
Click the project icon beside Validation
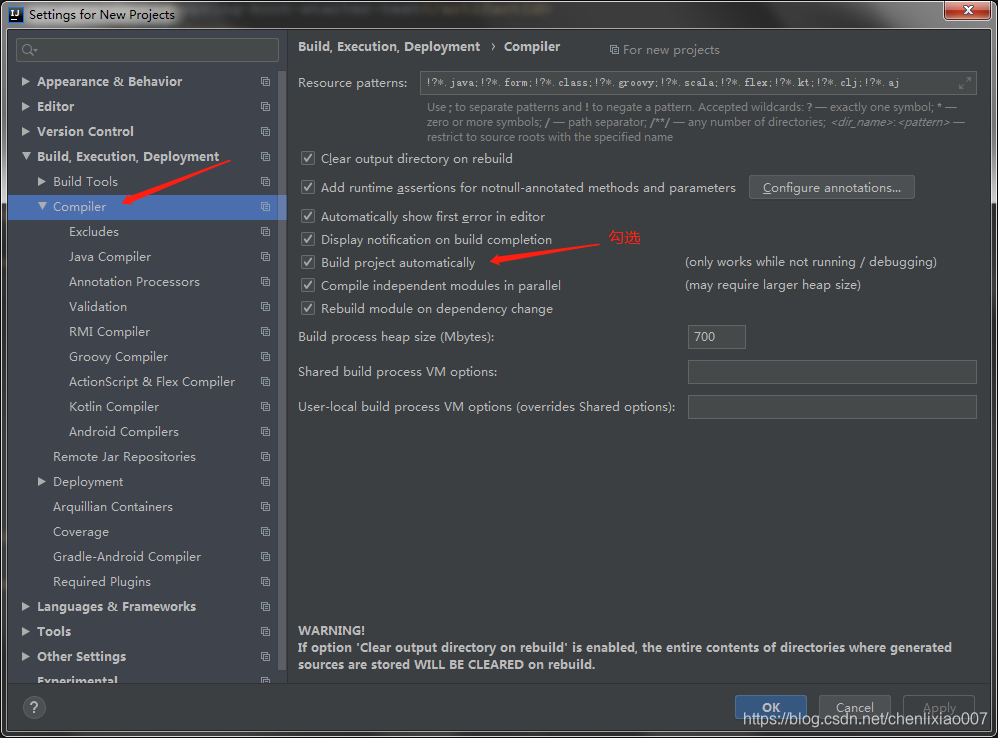click(x=265, y=307)
